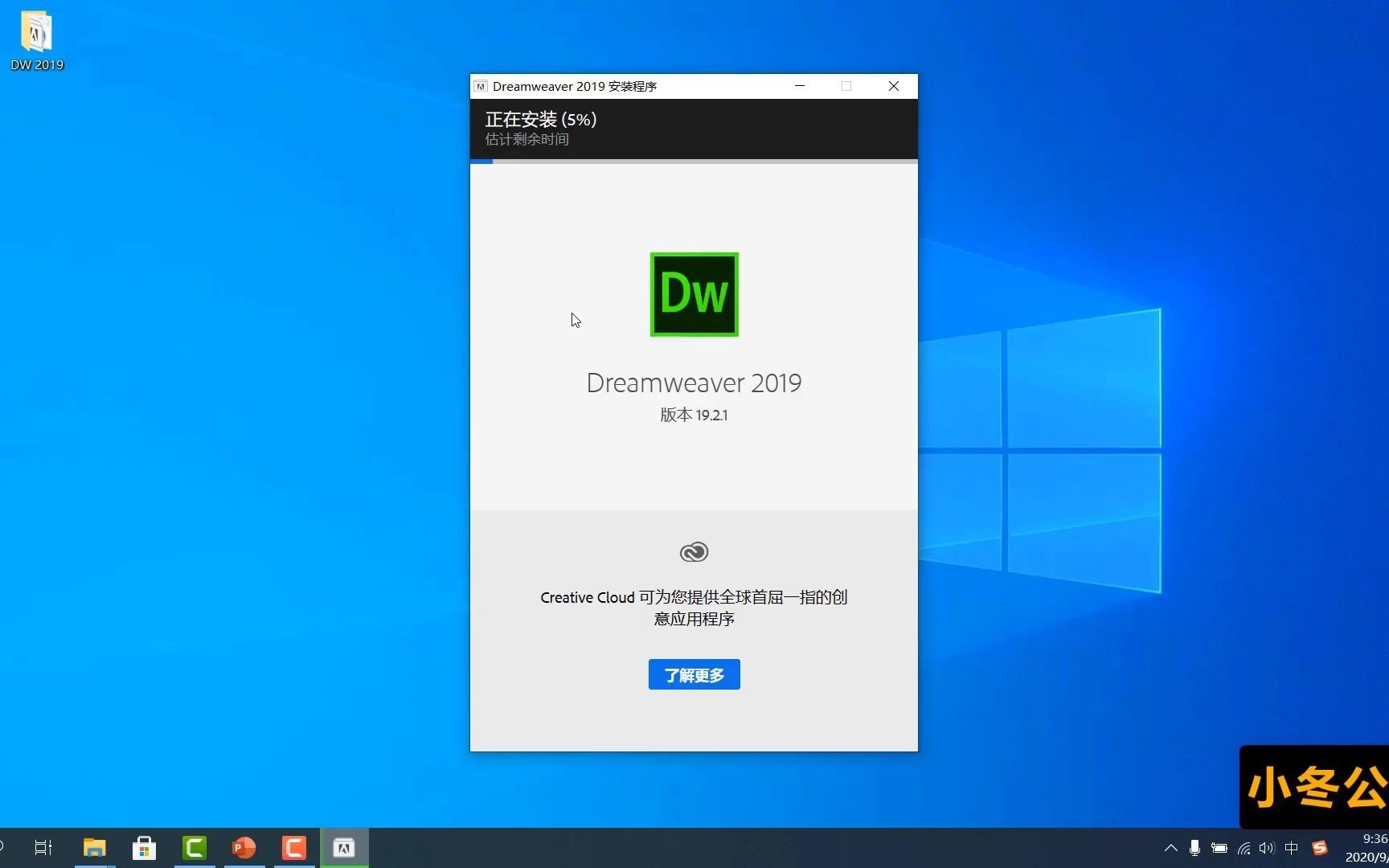Screen dimensions: 1389x868
Task: Open the orange Camtasia recorder taskbar icon
Action: coord(294,847)
